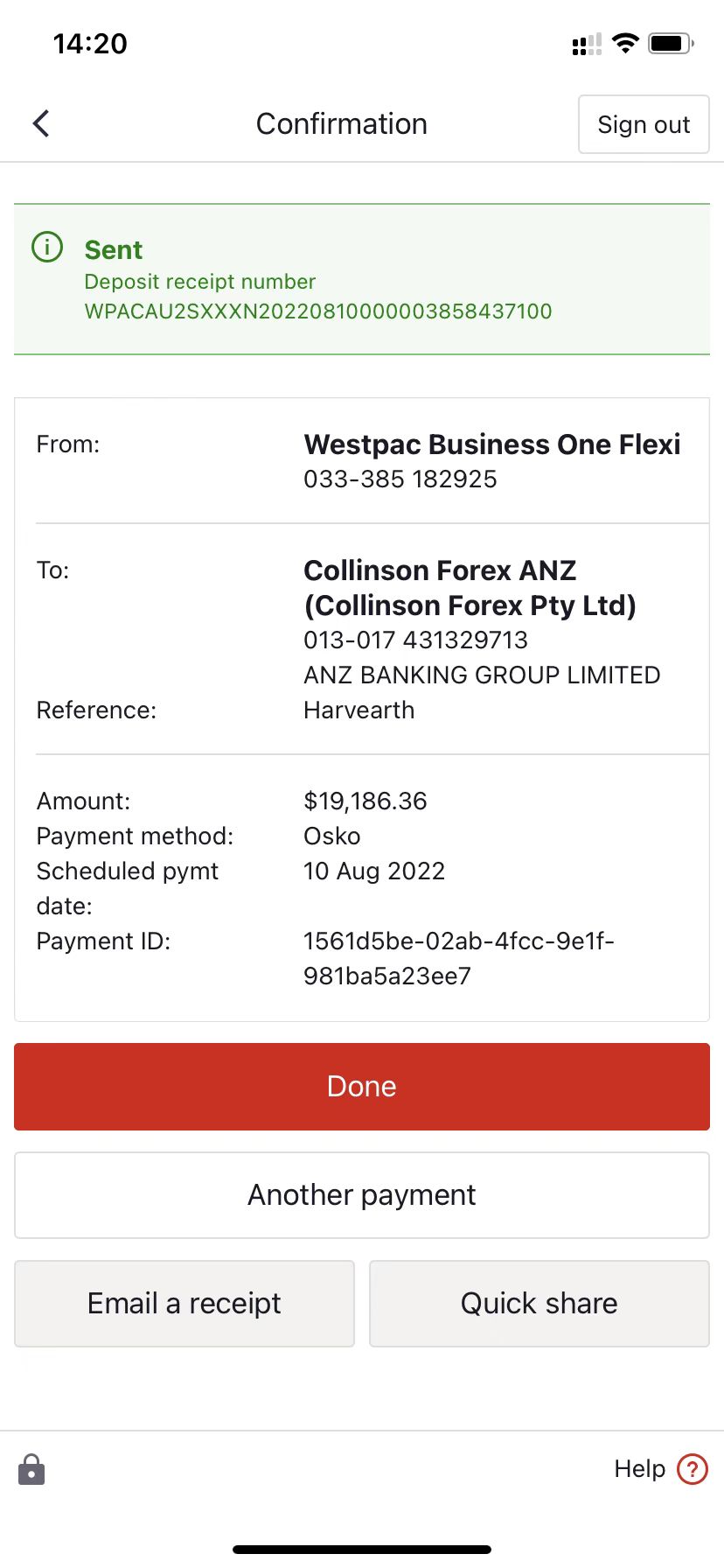Tap the cellular signal icon

587,44
